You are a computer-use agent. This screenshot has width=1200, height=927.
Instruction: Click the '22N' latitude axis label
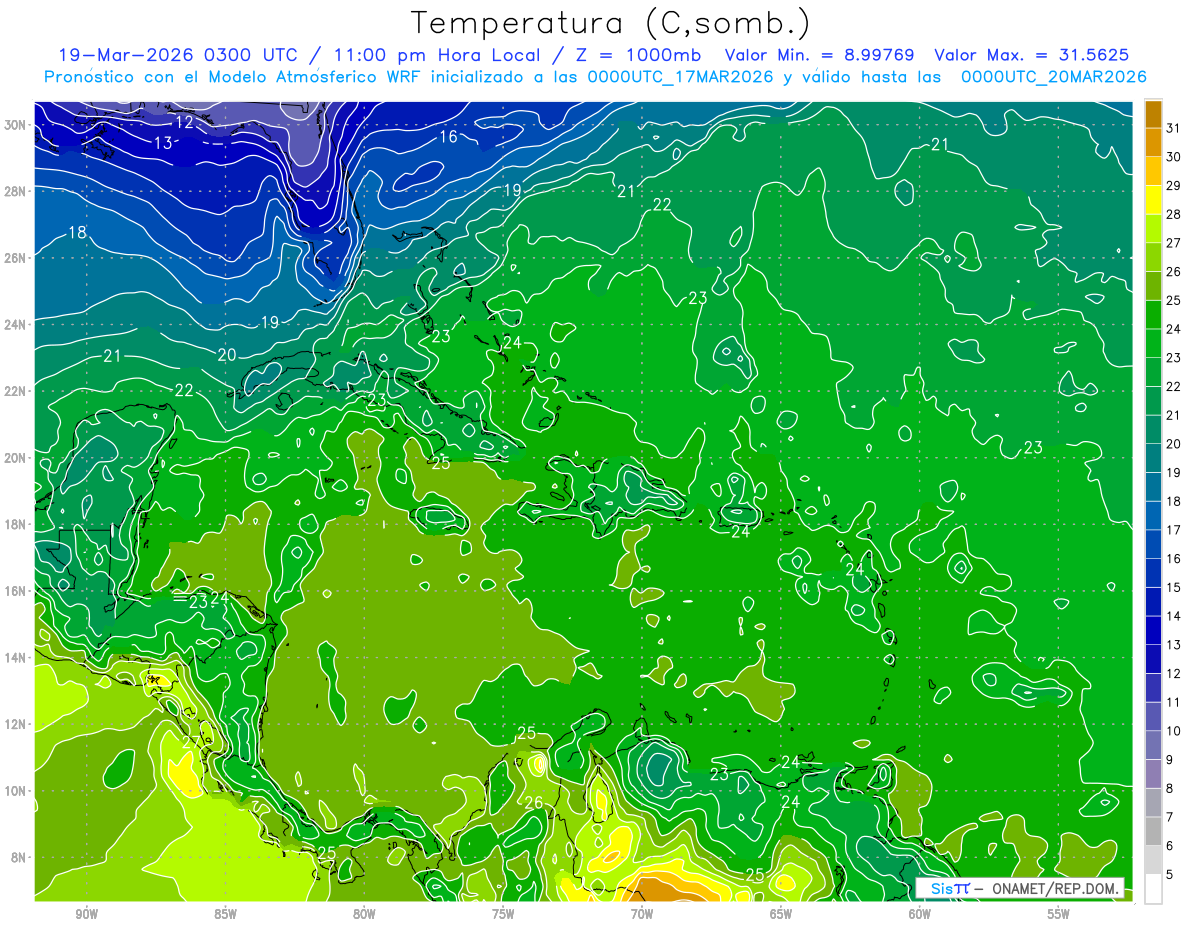[15, 391]
